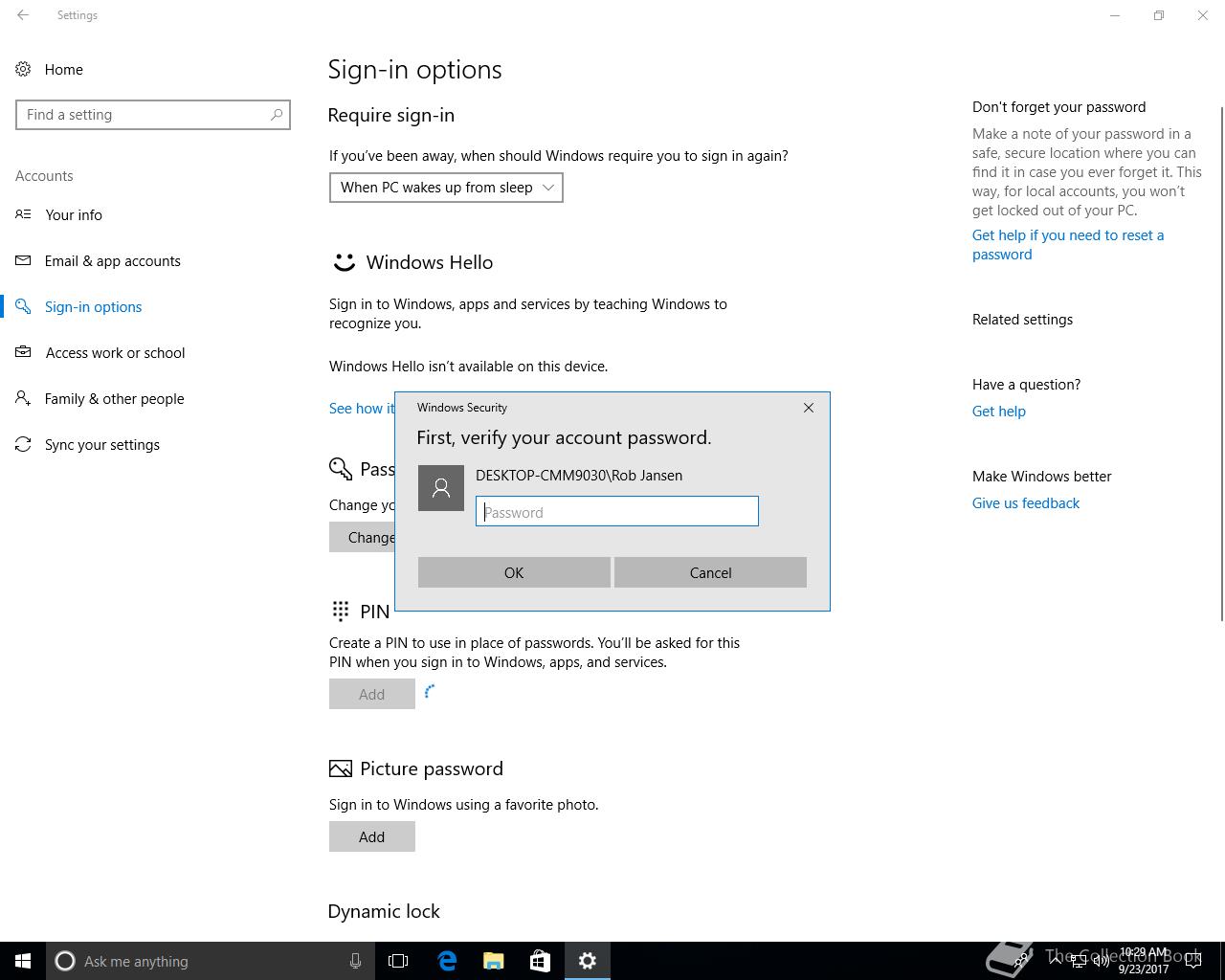Screen dimensions: 1225x980
Task: Click the Password key icon
Action: [x=341, y=469]
